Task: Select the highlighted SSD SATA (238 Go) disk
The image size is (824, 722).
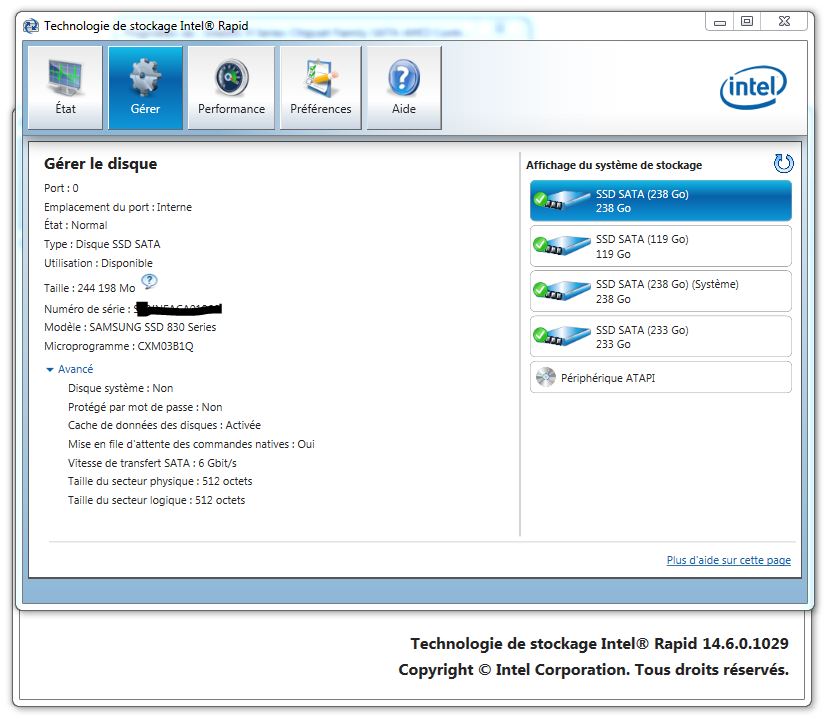Action: (661, 201)
